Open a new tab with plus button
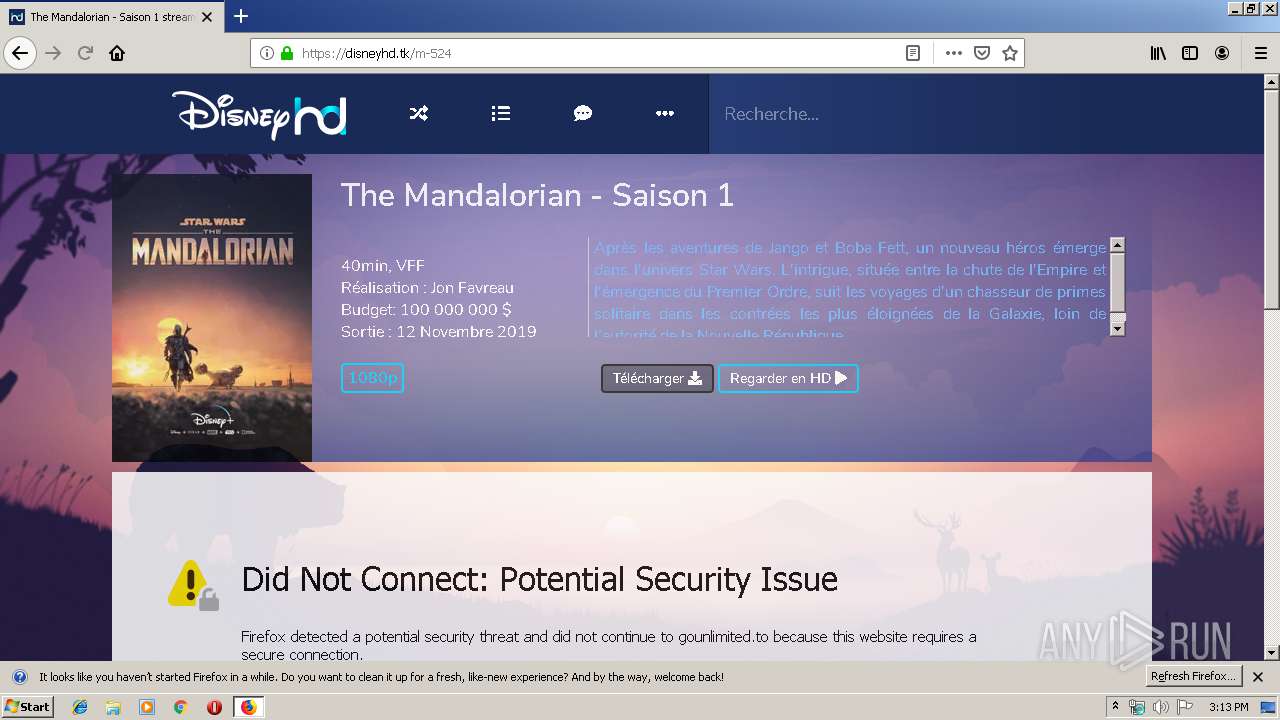The height and width of the screenshot is (720, 1280). [241, 16]
